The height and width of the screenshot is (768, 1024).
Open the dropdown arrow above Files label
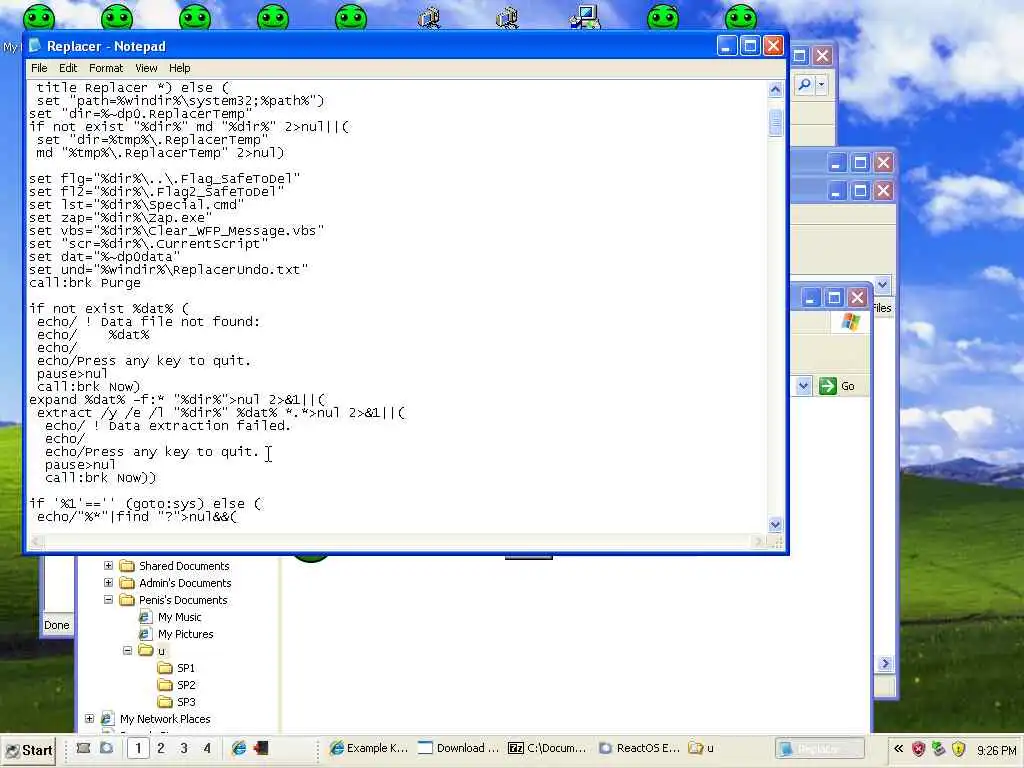tap(882, 285)
